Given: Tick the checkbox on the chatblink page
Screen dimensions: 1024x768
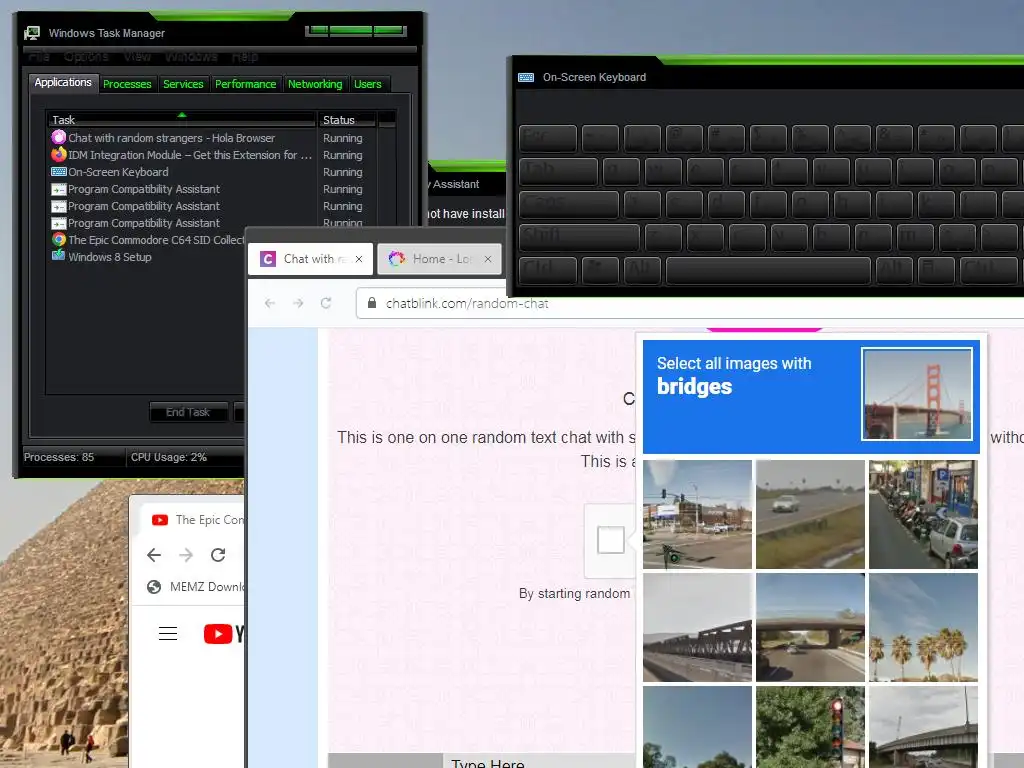Looking at the screenshot, I should pyautogui.click(x=611, y=540).
